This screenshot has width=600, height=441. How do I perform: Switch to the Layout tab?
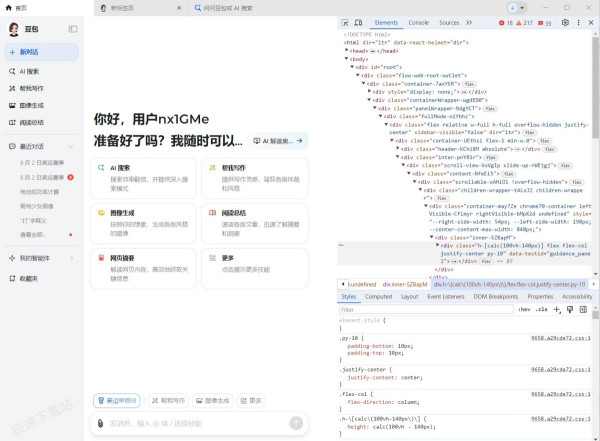pyautogui.click(x=409, y=297)
